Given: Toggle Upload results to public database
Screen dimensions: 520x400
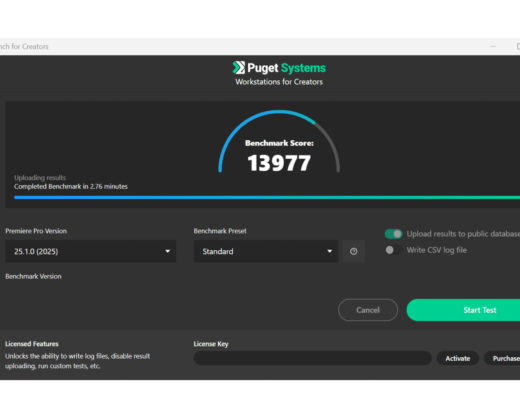Looking at the screenshot, I should tap(393, 234).
